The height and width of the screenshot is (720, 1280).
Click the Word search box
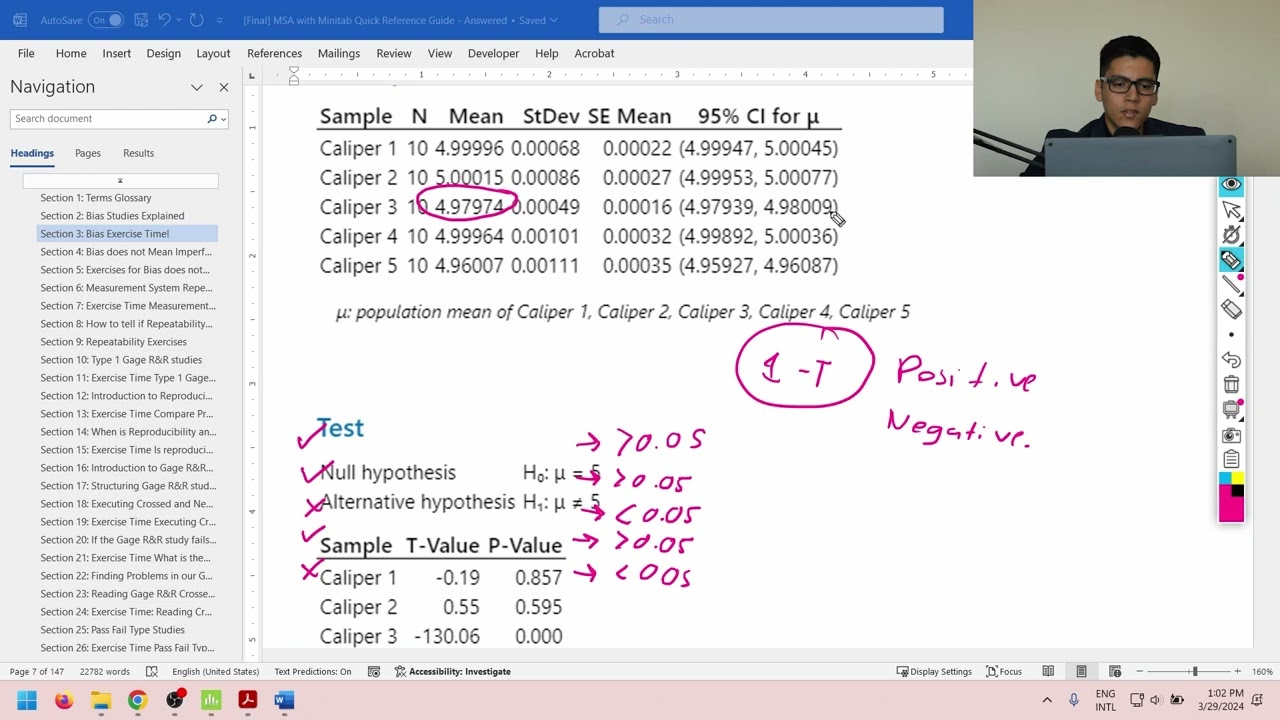770,19
